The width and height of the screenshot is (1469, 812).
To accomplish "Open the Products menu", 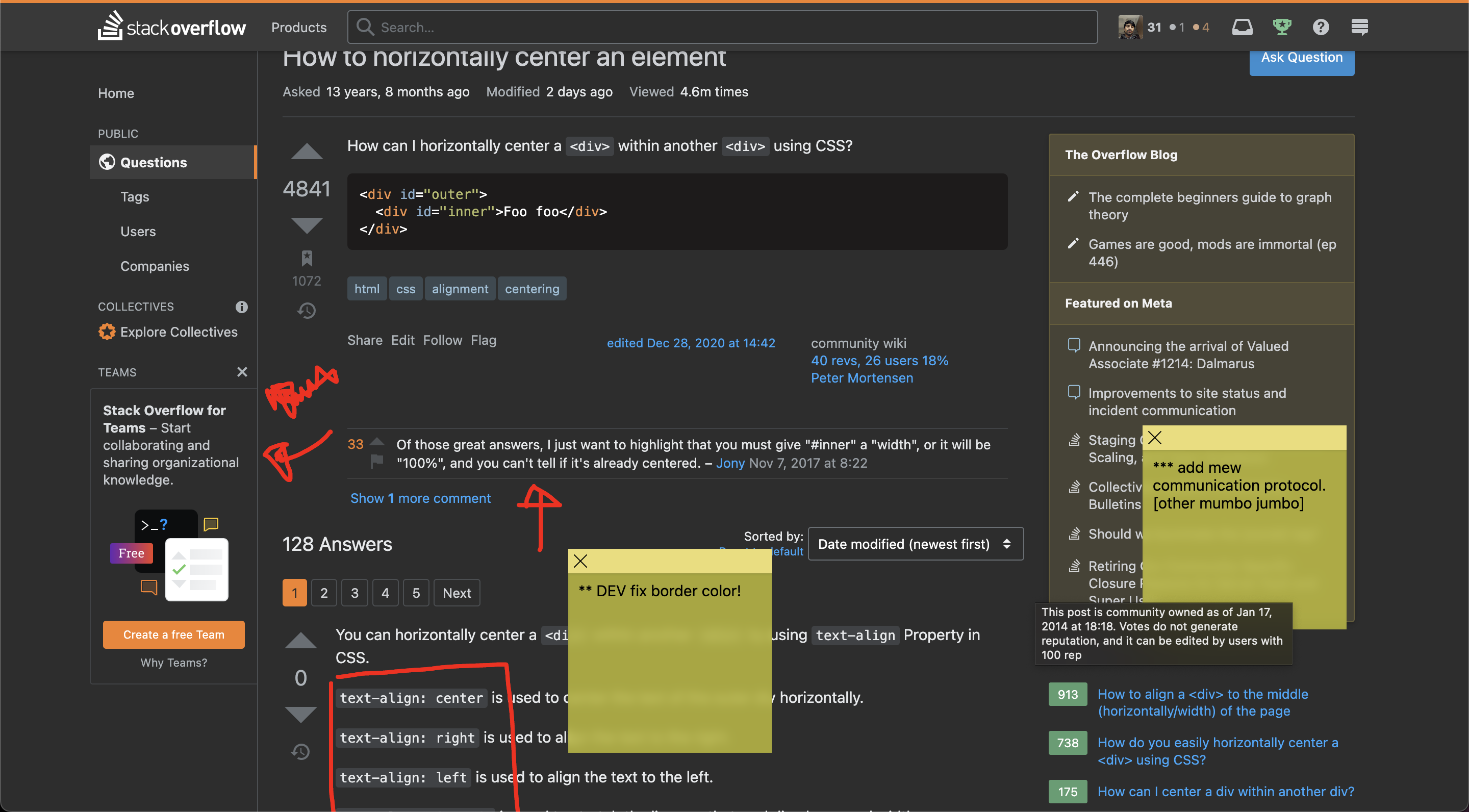I will (299, 28).
